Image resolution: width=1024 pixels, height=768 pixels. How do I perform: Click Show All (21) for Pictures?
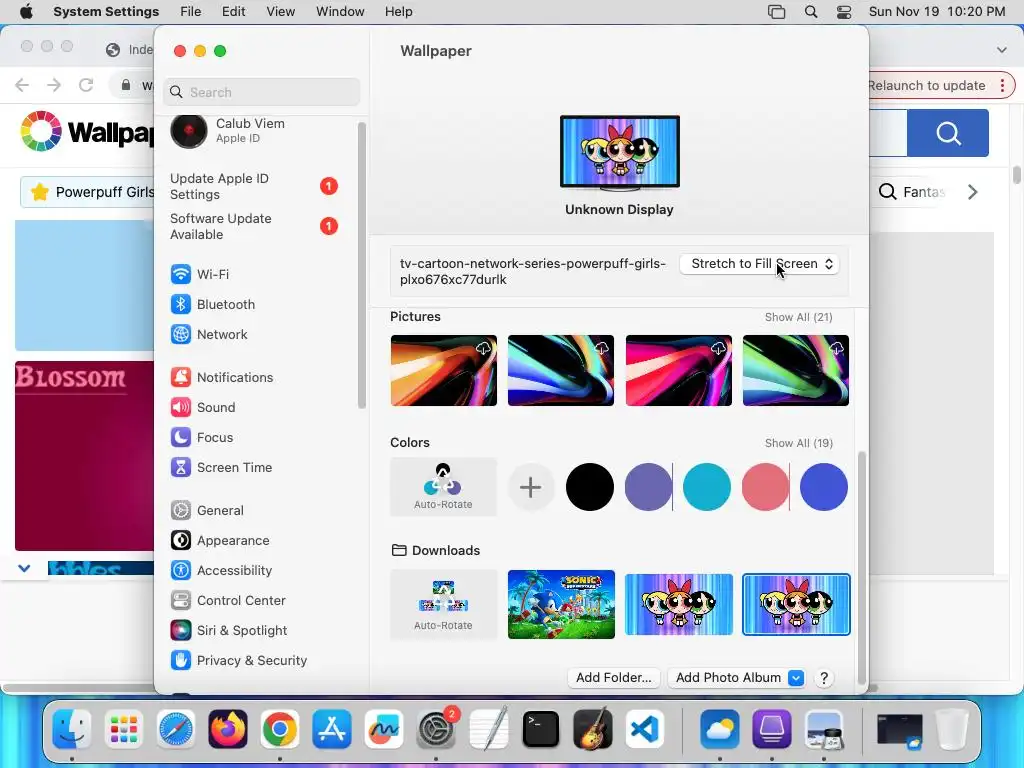799,317
